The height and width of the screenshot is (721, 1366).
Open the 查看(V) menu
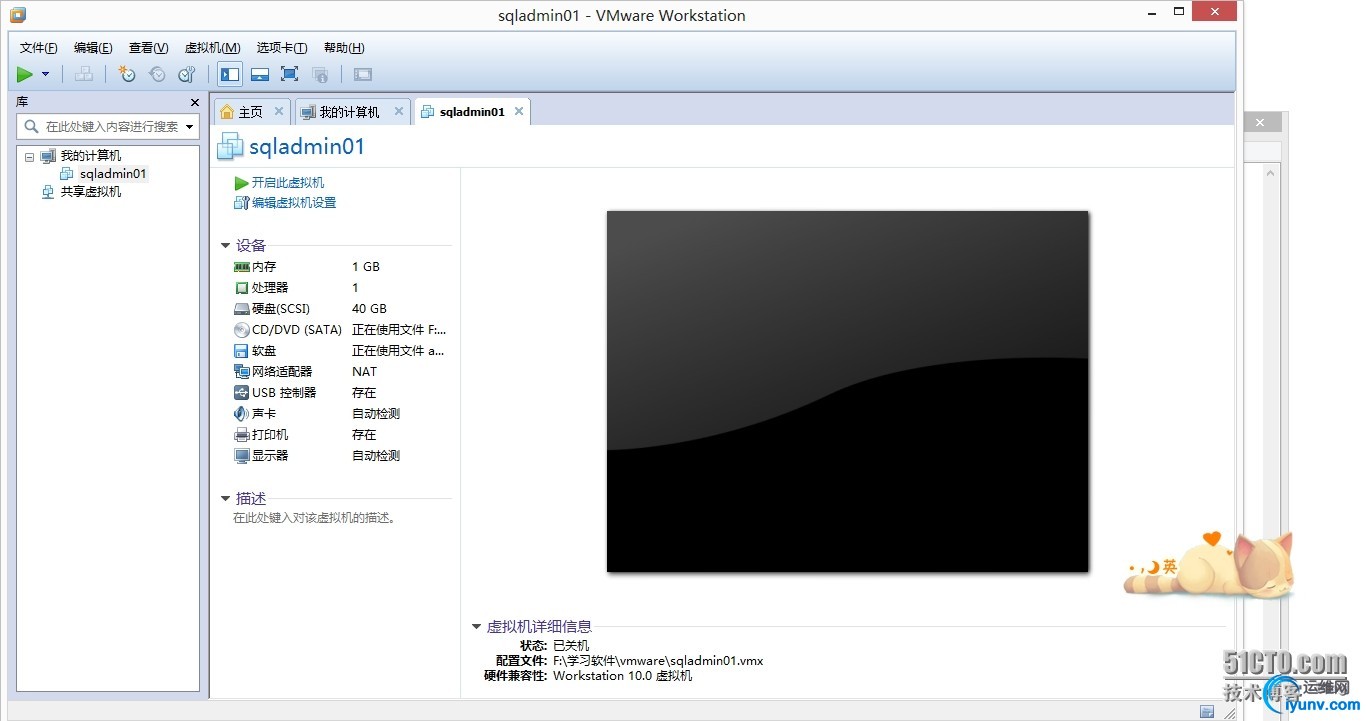tap(149, 48)
